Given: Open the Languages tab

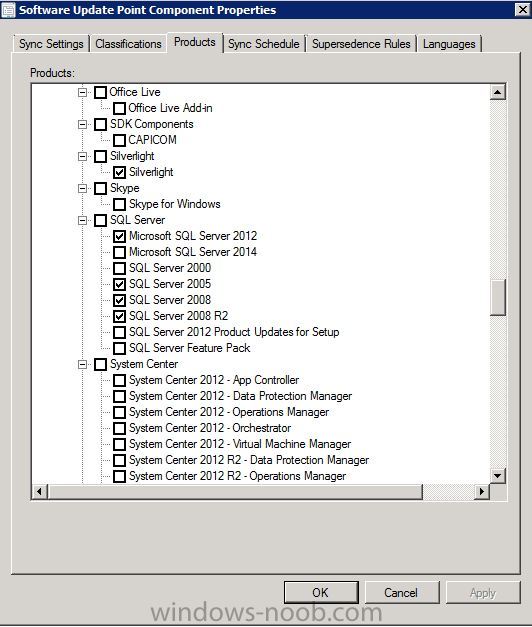Looking at the screenshot, I should tap(449, 44).
